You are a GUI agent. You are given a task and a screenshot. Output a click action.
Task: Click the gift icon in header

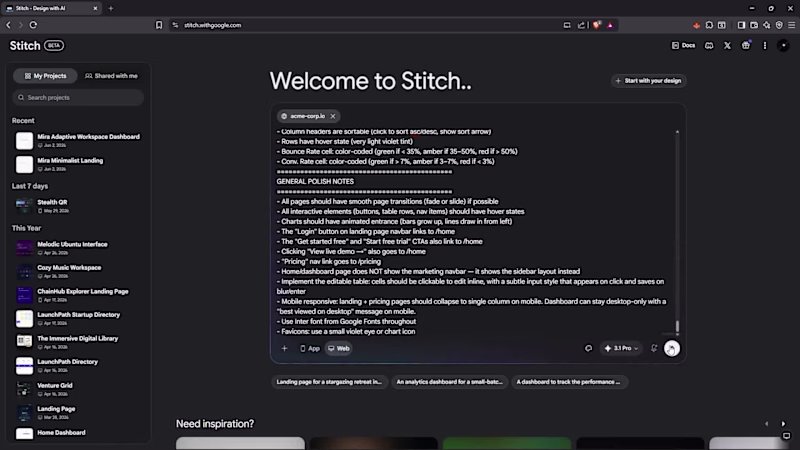point(746,45)
